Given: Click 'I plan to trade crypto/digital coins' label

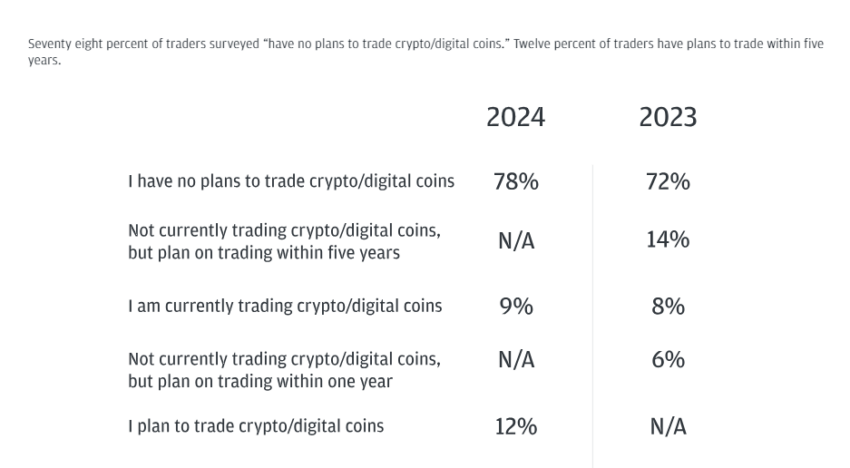Looking at the screenshot, I should (256, 426).
